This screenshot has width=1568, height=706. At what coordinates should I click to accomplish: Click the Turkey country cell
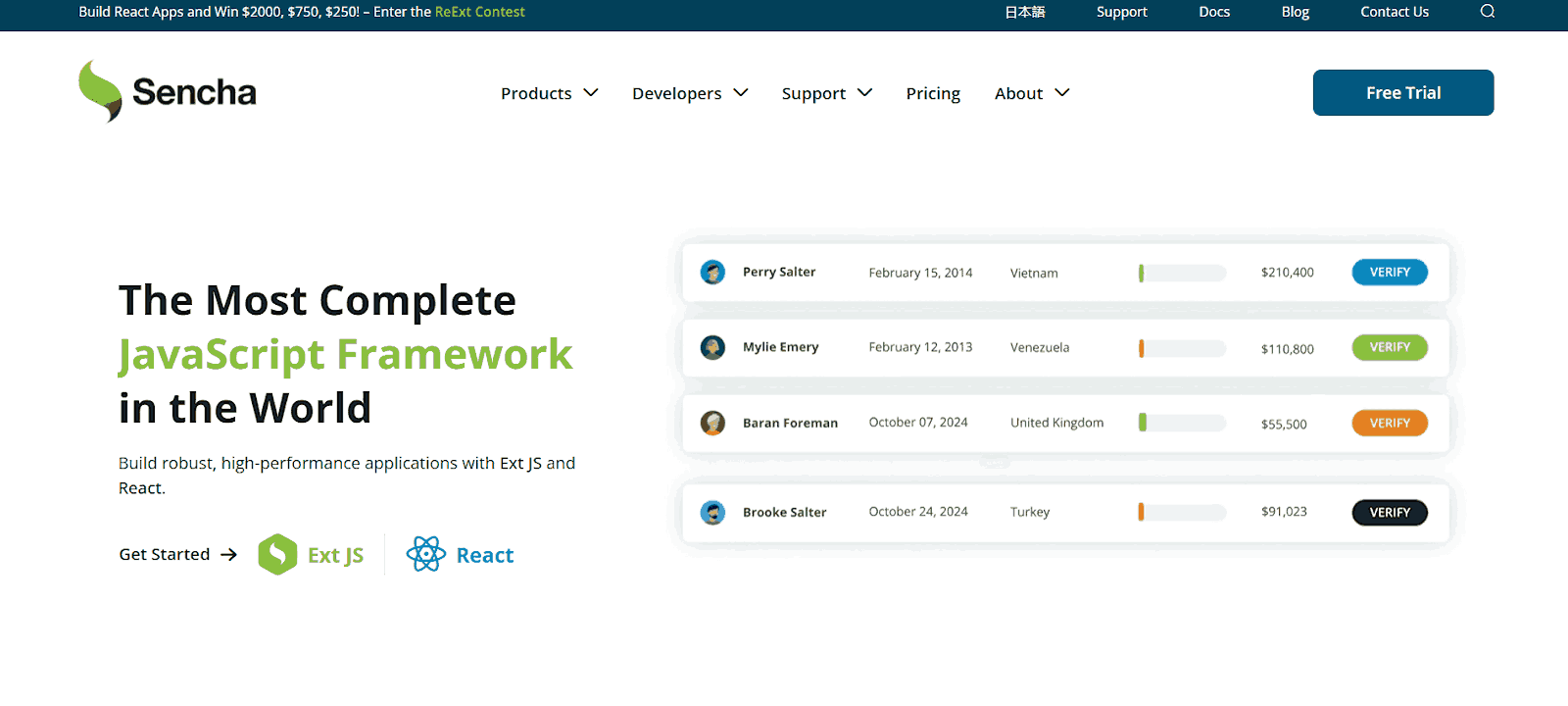(x=1030, y=512)
